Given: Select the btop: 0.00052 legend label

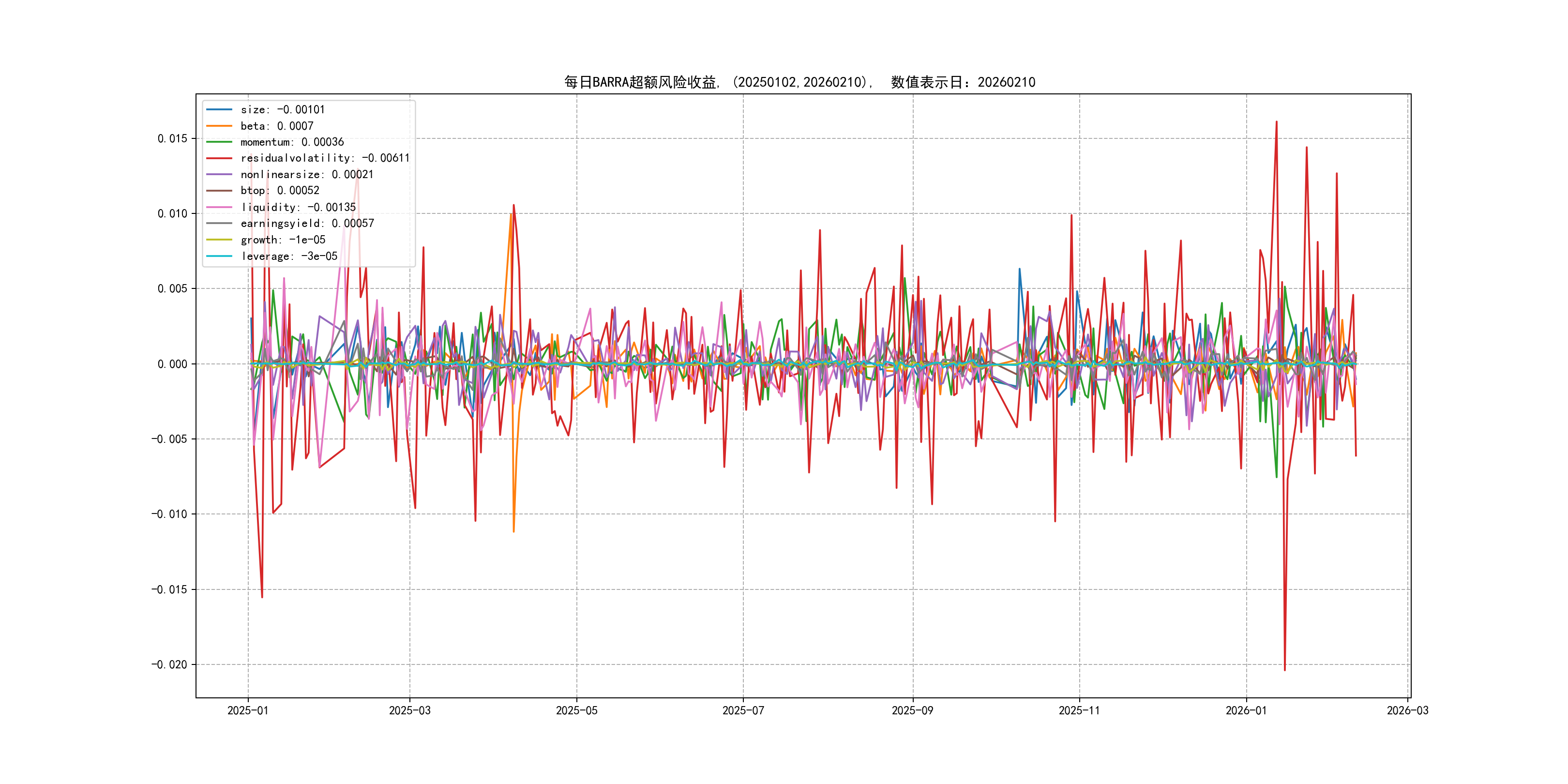Looking at the screenshot, I should [x=279, y=191].
